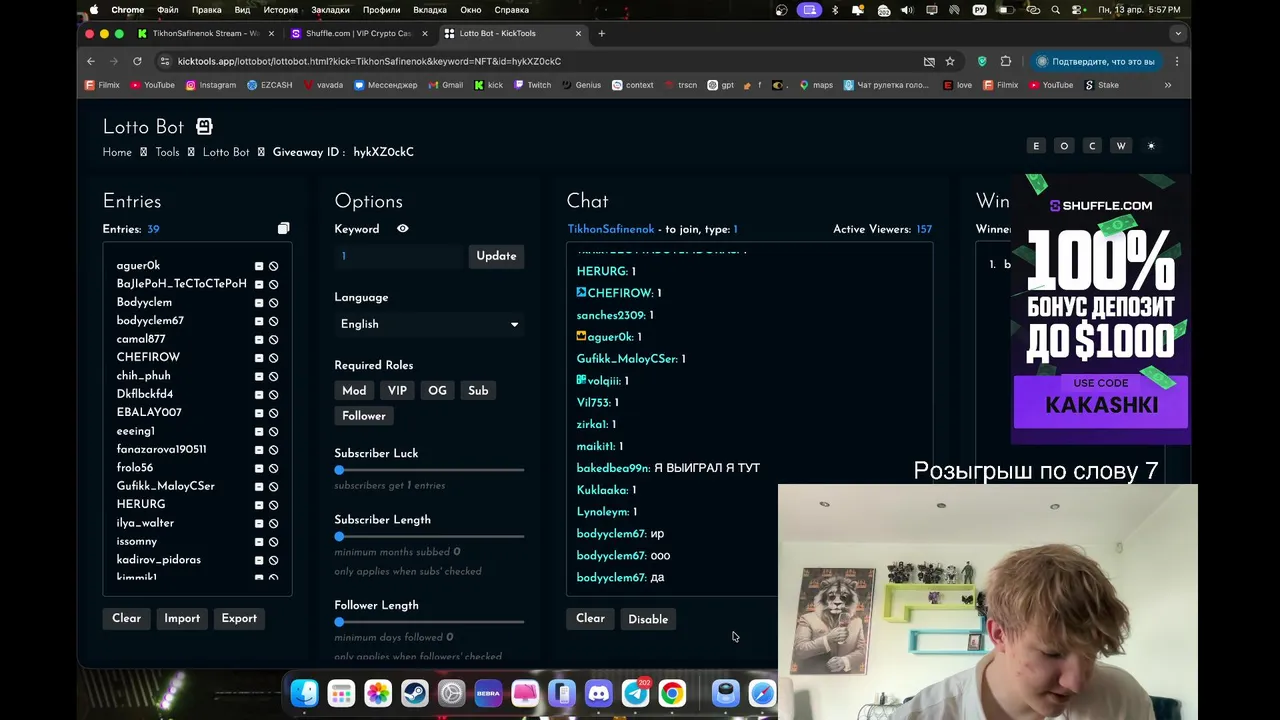This screenshot has width=1280, height=720.
Task: Go back with browser back arrow
Action: (x=91, y=61)
